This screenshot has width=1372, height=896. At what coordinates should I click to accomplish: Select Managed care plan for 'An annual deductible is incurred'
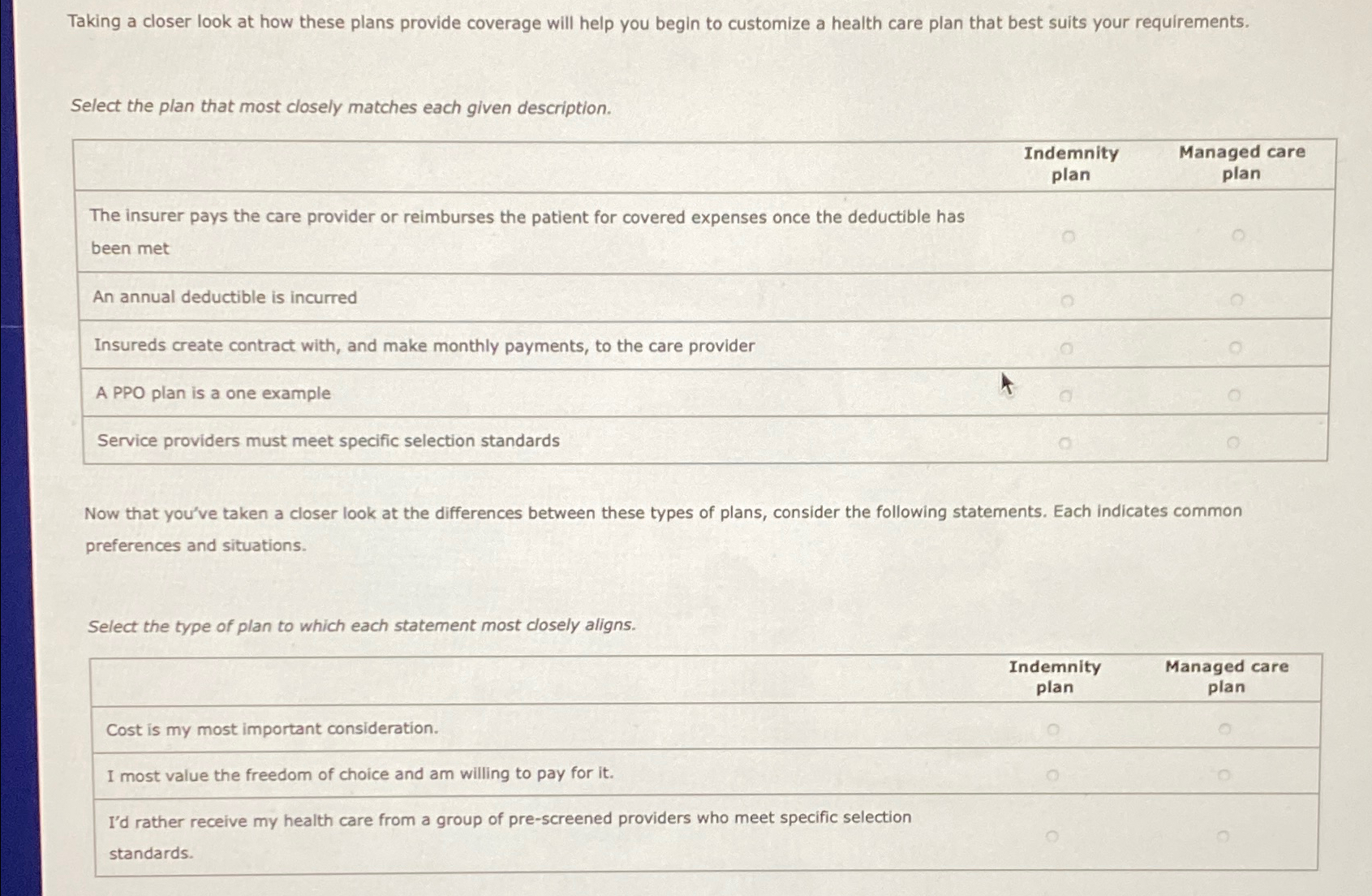click(x=1237, y=299)
